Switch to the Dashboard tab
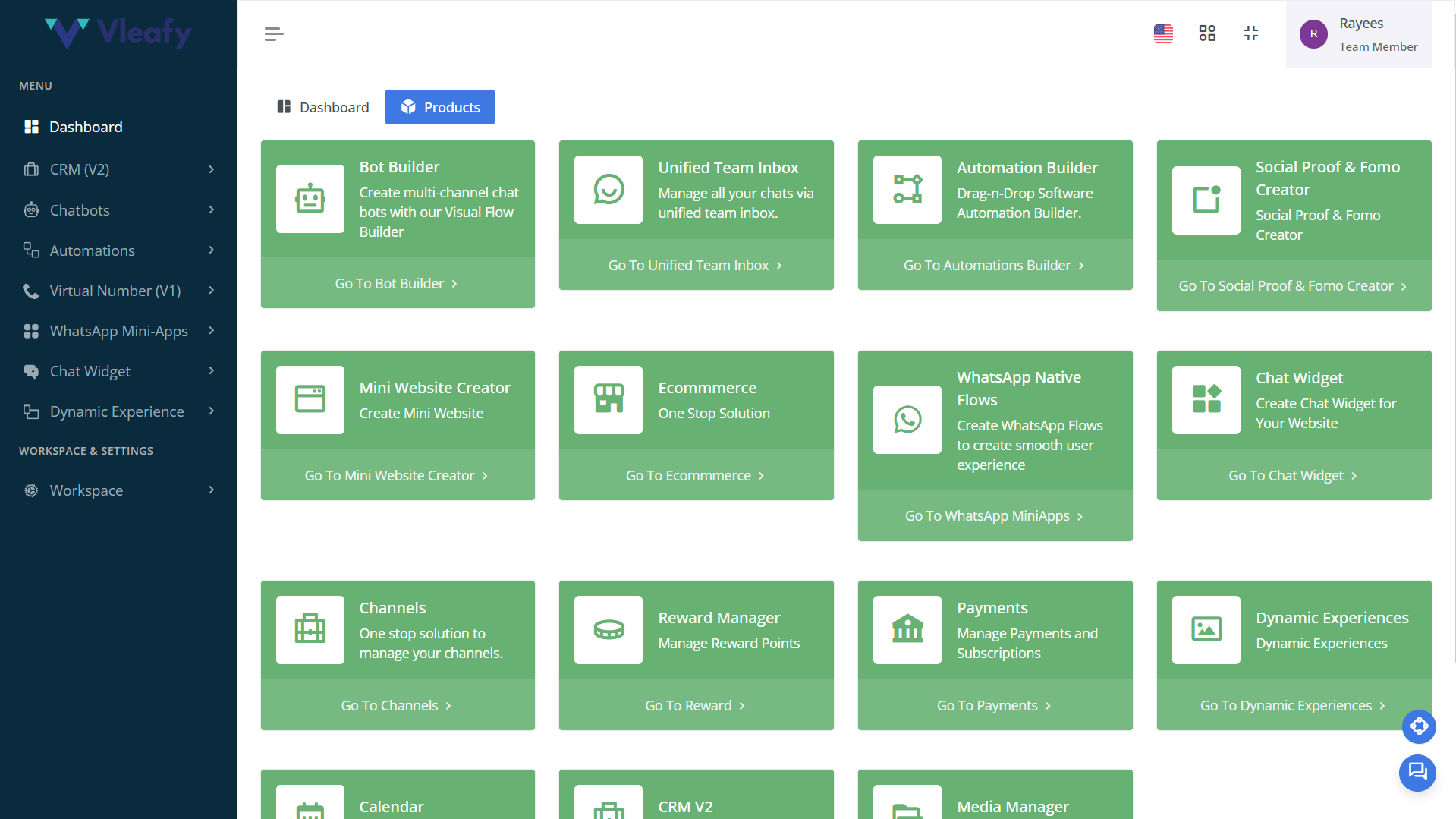The width and height of the screenshot is (1456, 819). coord(323,107)
